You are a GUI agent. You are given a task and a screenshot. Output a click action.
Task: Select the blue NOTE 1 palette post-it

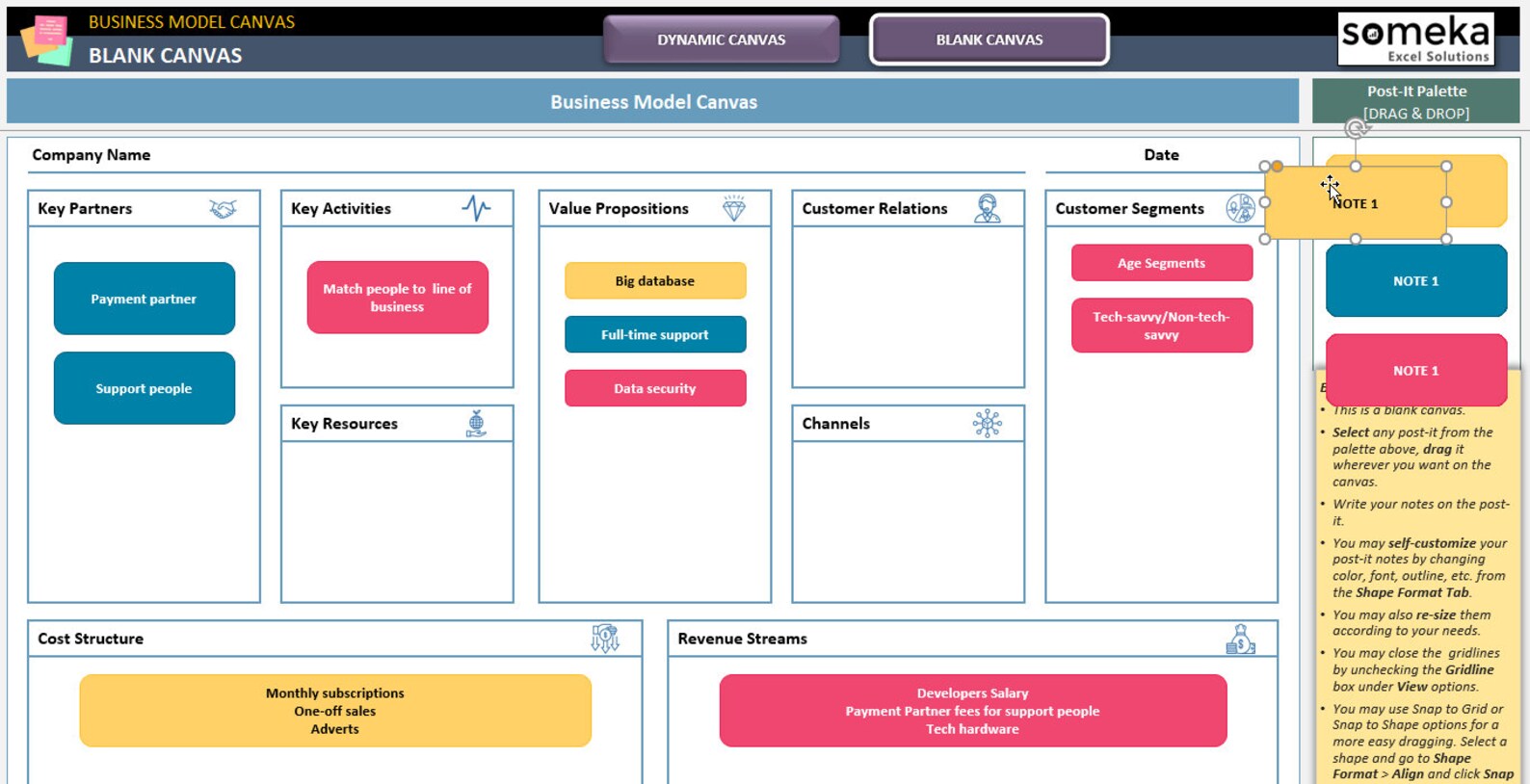[1416, 280]
